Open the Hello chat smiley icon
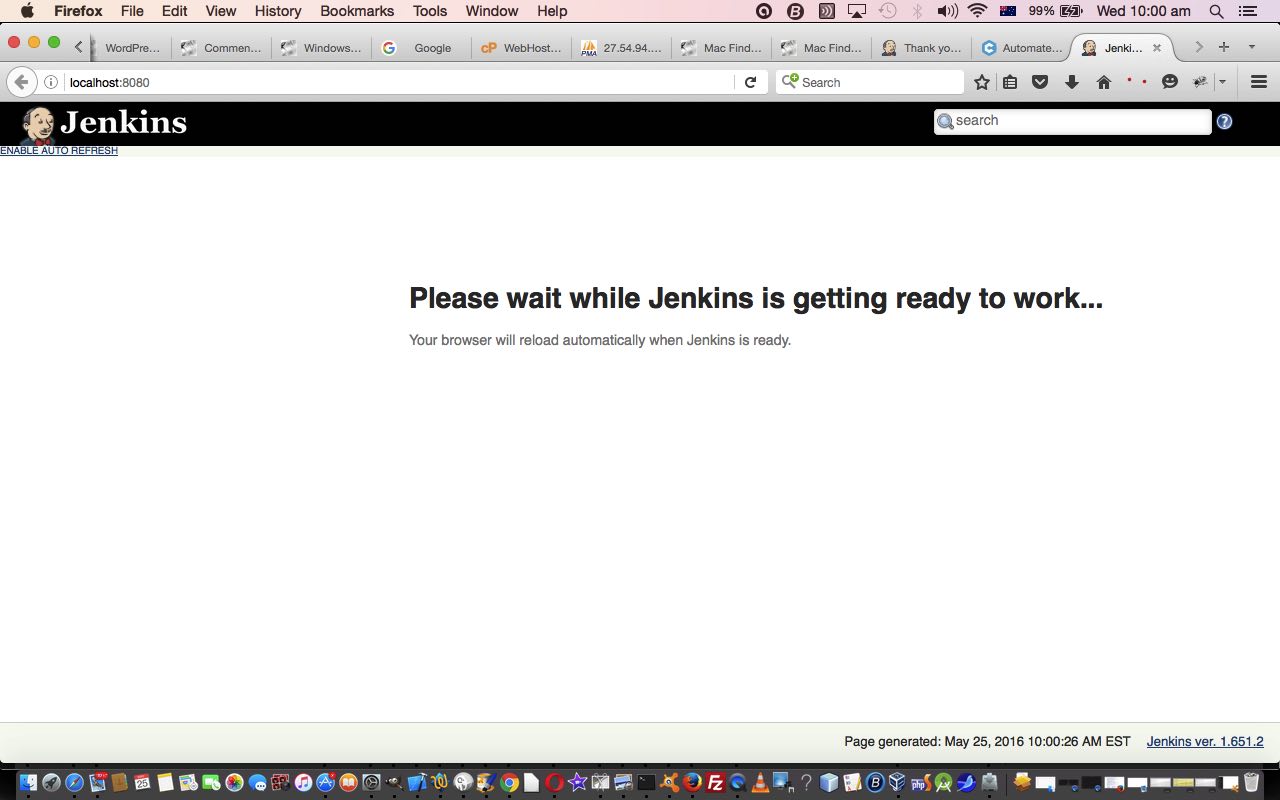This screenshot has height=800, width=1280. click(1170, 82)
